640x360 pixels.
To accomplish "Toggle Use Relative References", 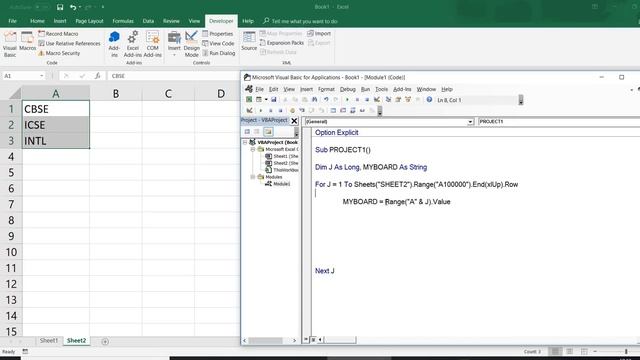I will pos(69,43).
